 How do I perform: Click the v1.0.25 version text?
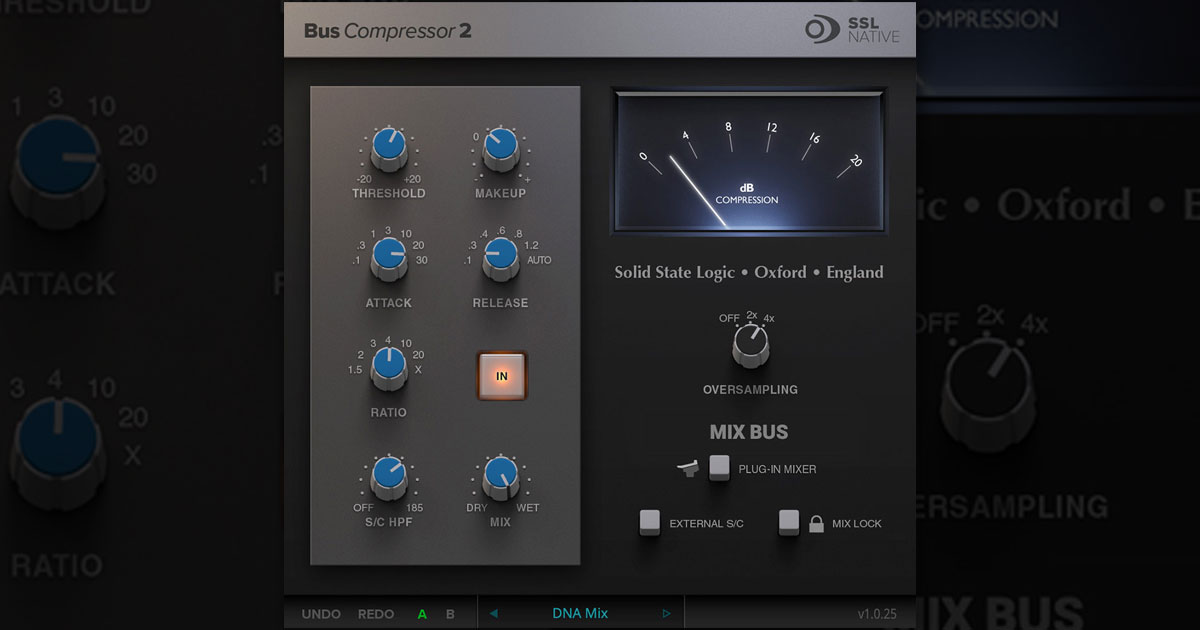pyautogui.click(x=878, y=614)
